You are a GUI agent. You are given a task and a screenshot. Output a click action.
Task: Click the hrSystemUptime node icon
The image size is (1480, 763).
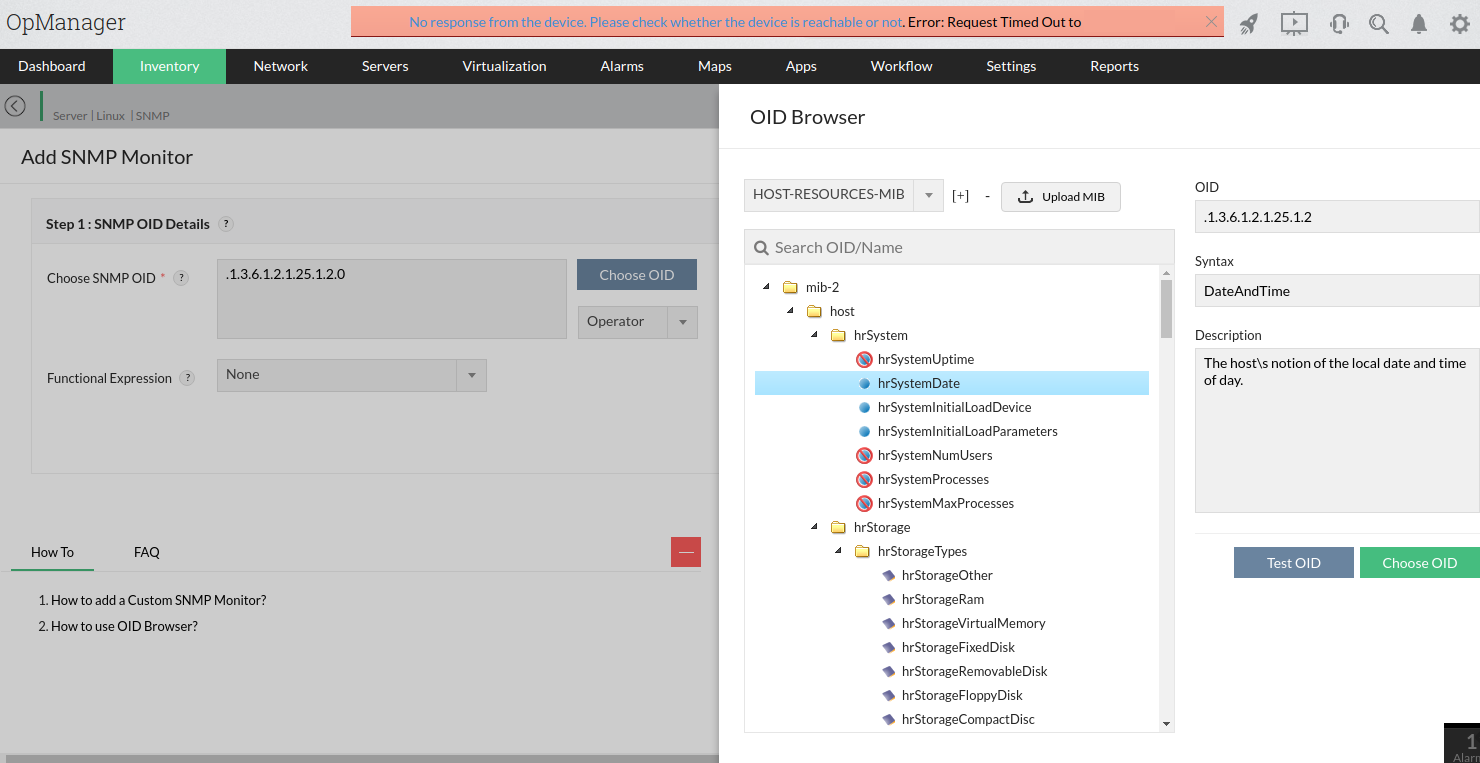click(865, 359)
